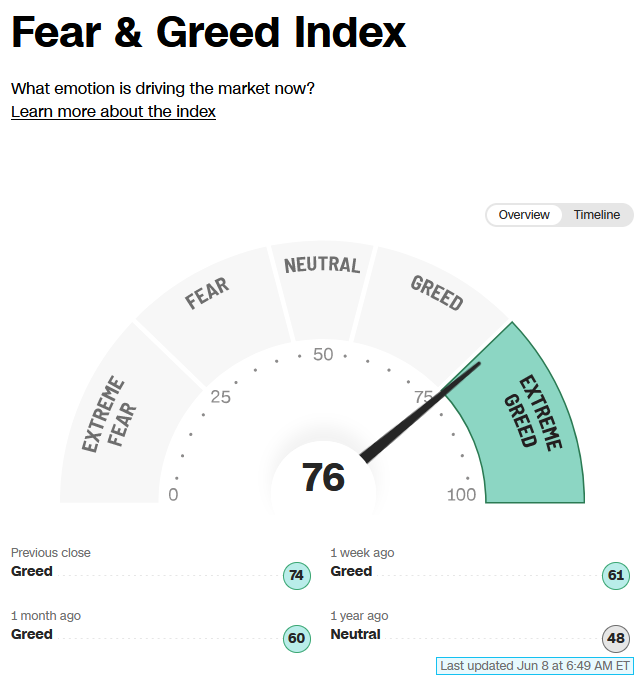The width and height of the screenshot is (643, 696).
Task: Click the Previous close Greed label
Action: pyautogui.click(x=32, y=571)
